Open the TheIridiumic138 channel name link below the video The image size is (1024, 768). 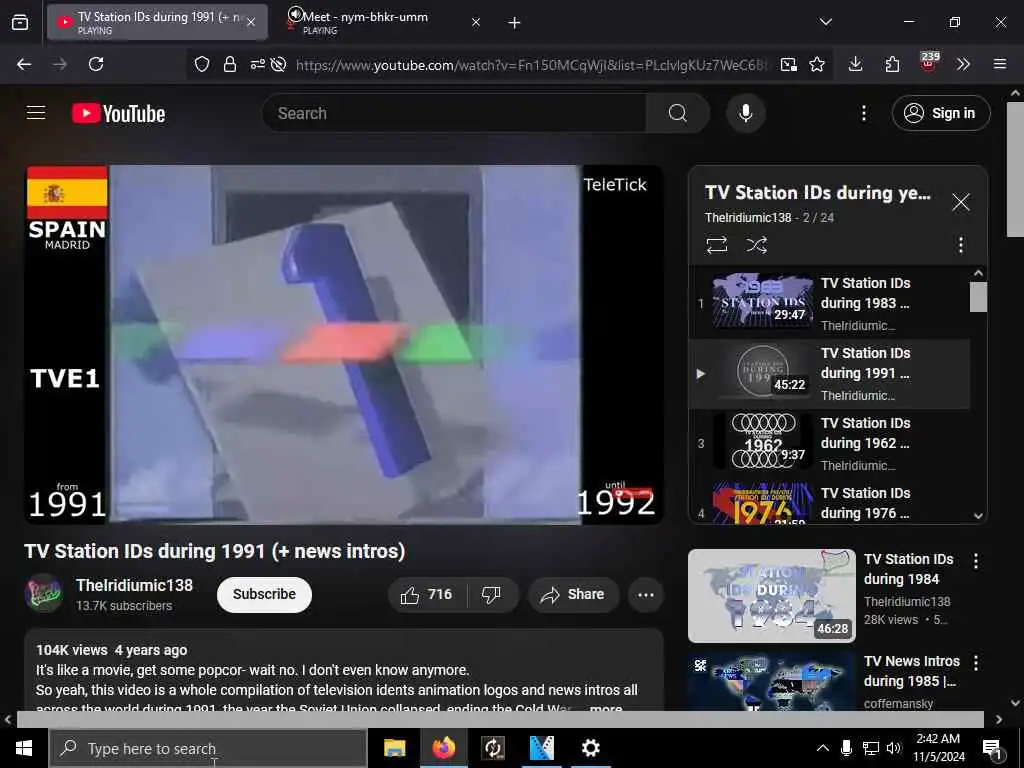[135, 585]
